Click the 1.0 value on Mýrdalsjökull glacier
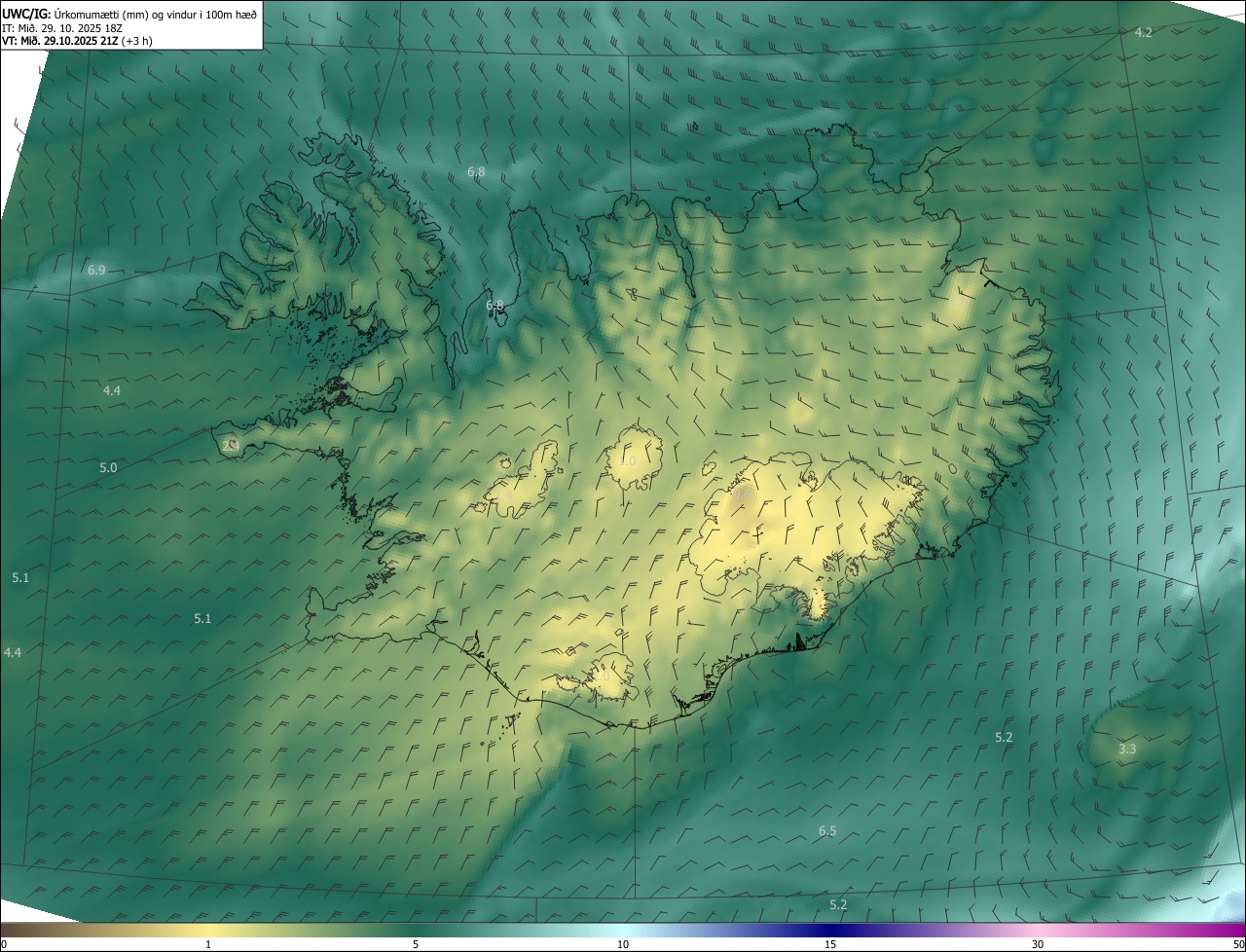1246x952 pixels. (x=602, y=676)
